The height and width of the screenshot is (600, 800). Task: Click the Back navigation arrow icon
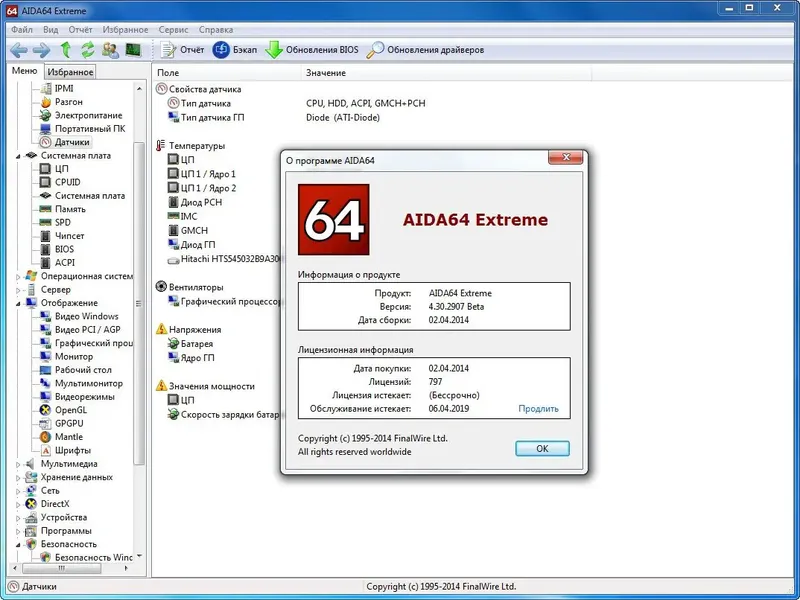[x=19, y=50]
